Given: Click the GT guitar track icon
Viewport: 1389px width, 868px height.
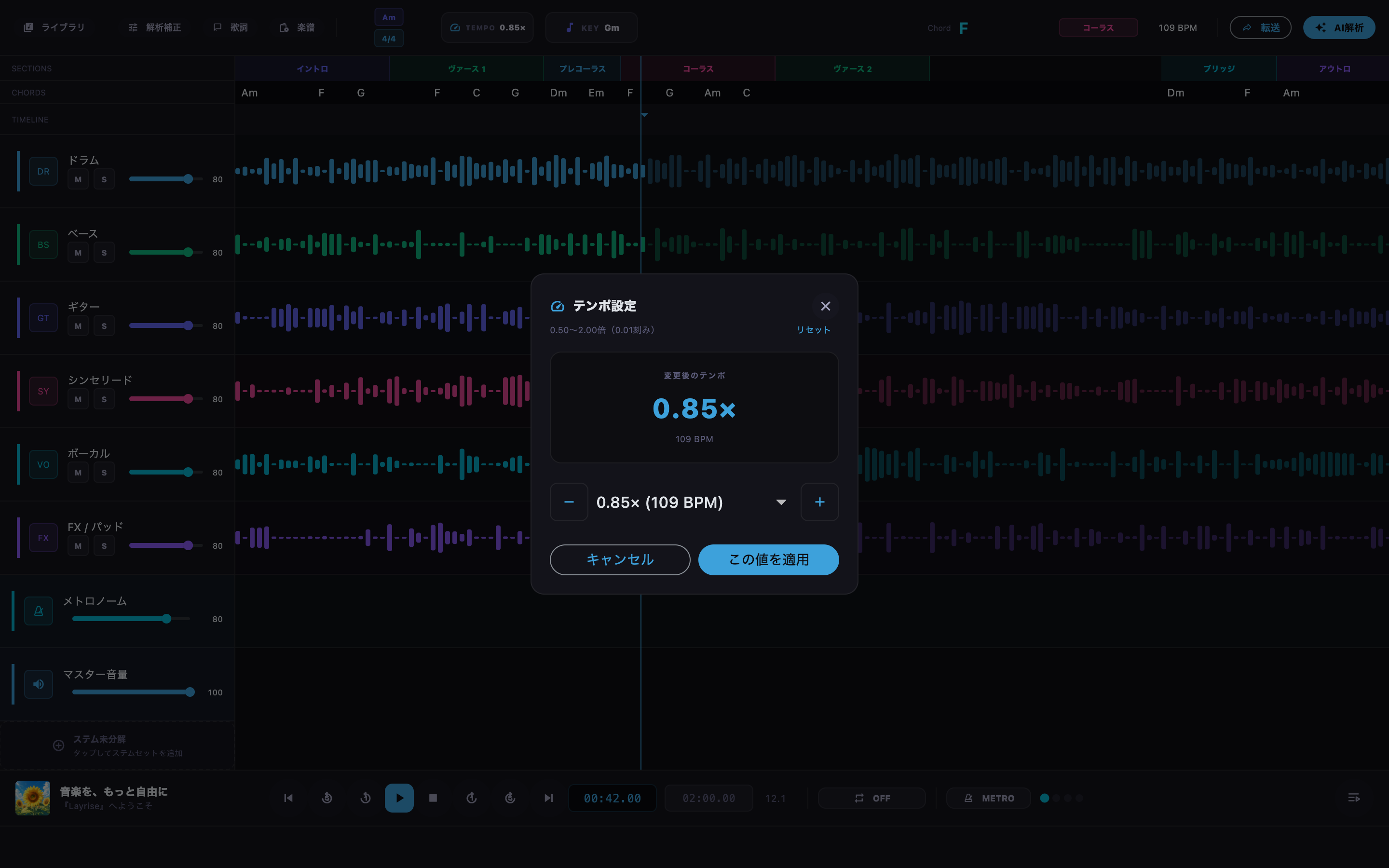Looking at the screenshot, I should click(x=43, y=318).
